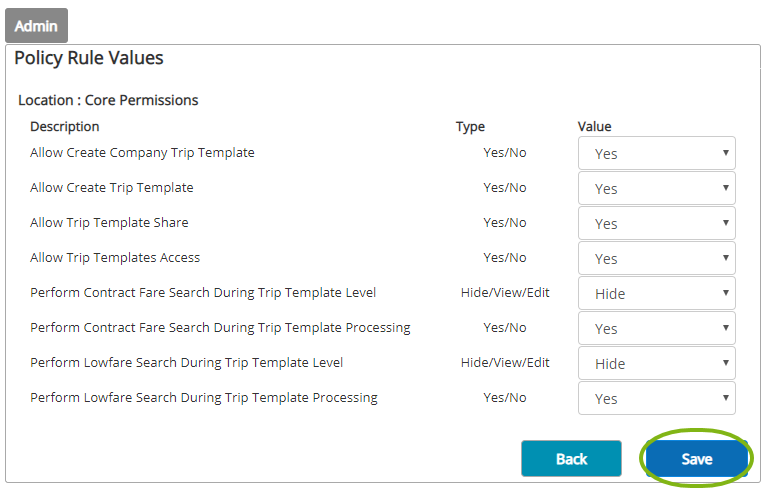The width and height of the screenshot is (765, 490).
Task: Click the Save button
Action: point(696,459)
